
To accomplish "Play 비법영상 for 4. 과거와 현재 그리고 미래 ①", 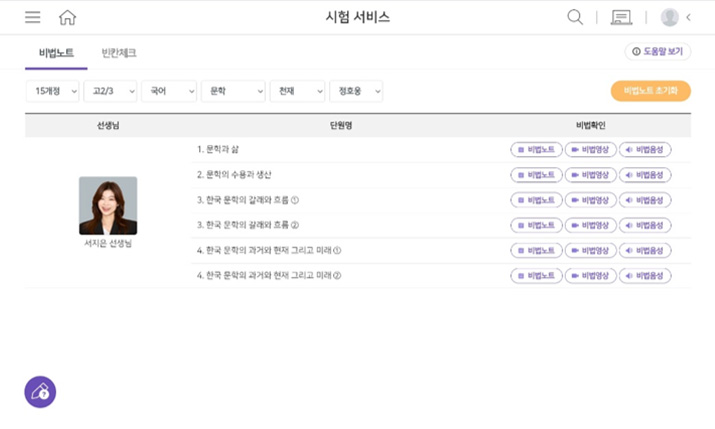I will tap(591, 250).
